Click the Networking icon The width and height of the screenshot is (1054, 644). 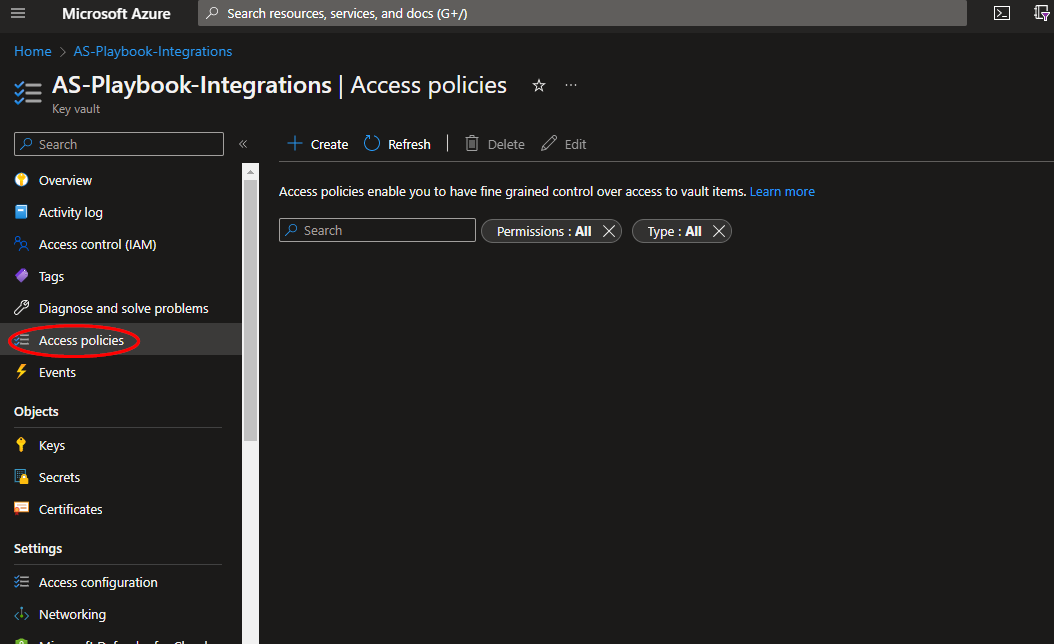(x=22, y=614)
